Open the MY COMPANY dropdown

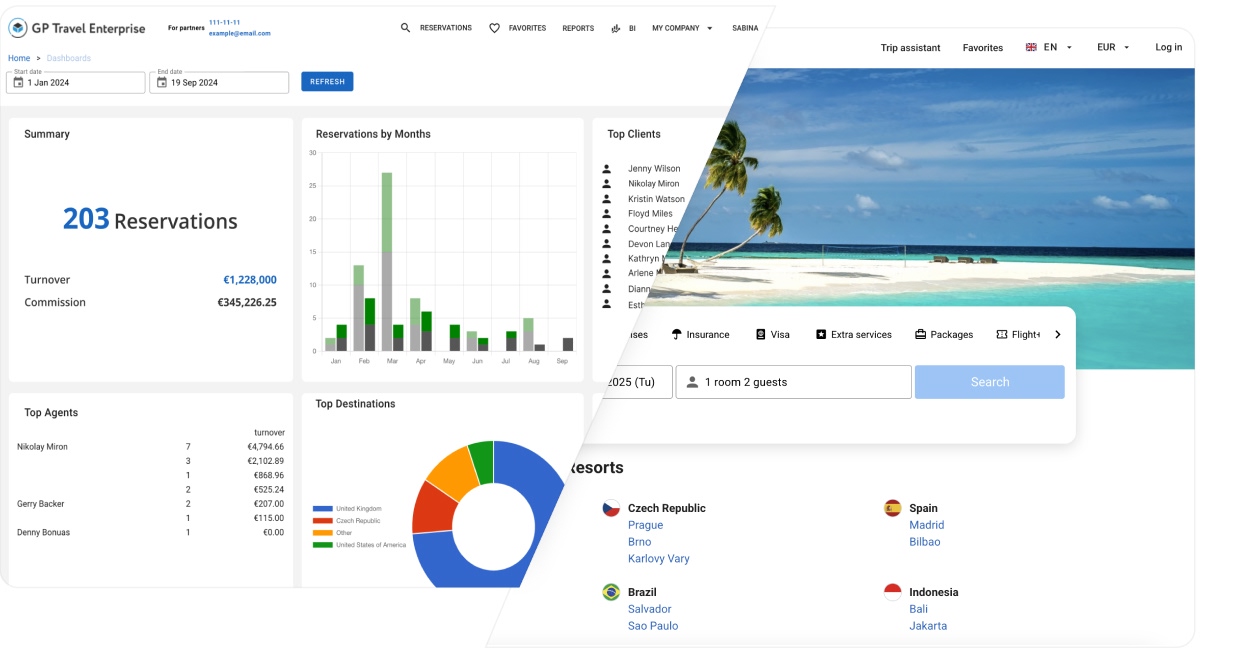(x=675, y=28)
